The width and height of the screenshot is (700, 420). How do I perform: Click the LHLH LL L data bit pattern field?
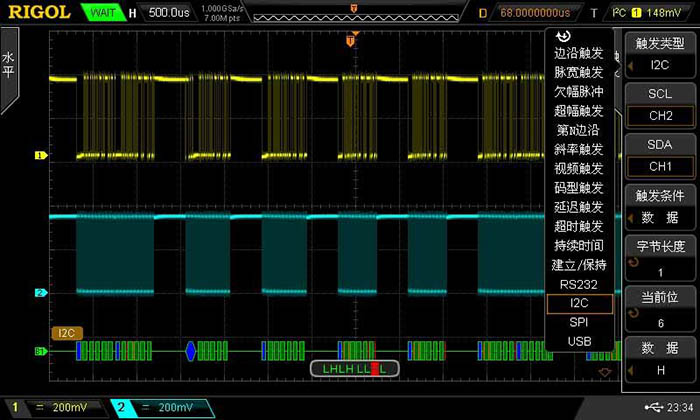354,369
